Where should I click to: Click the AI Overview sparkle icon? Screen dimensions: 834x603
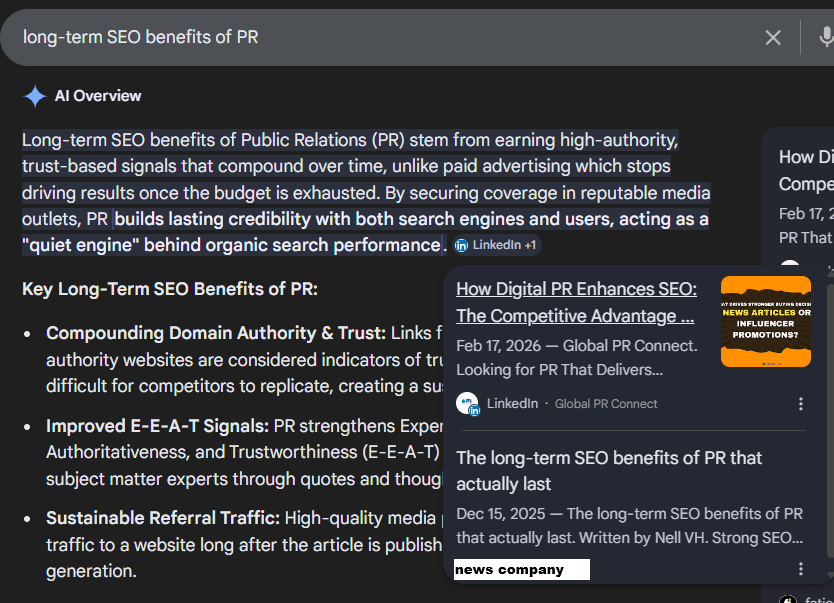coord(35,96)
